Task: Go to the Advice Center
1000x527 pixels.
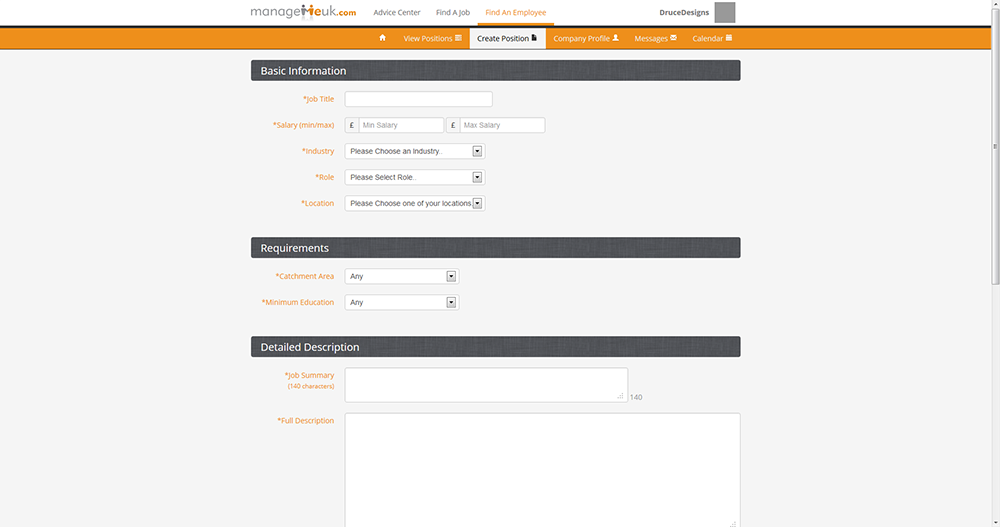Action: click(397, 13)
